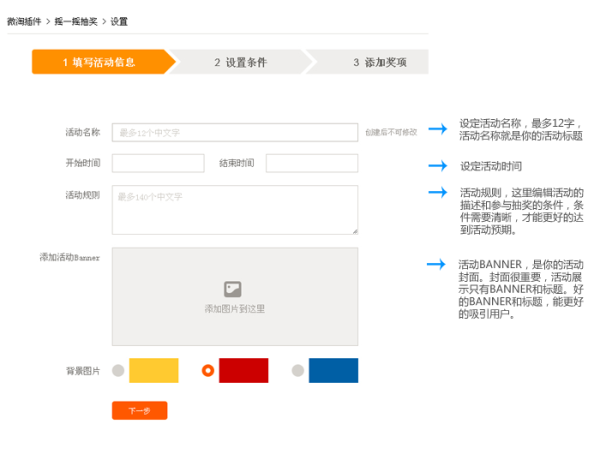Screen dimensions: 600x454
Task: Focus the 结束时间 input field
Action: [312, 163]
